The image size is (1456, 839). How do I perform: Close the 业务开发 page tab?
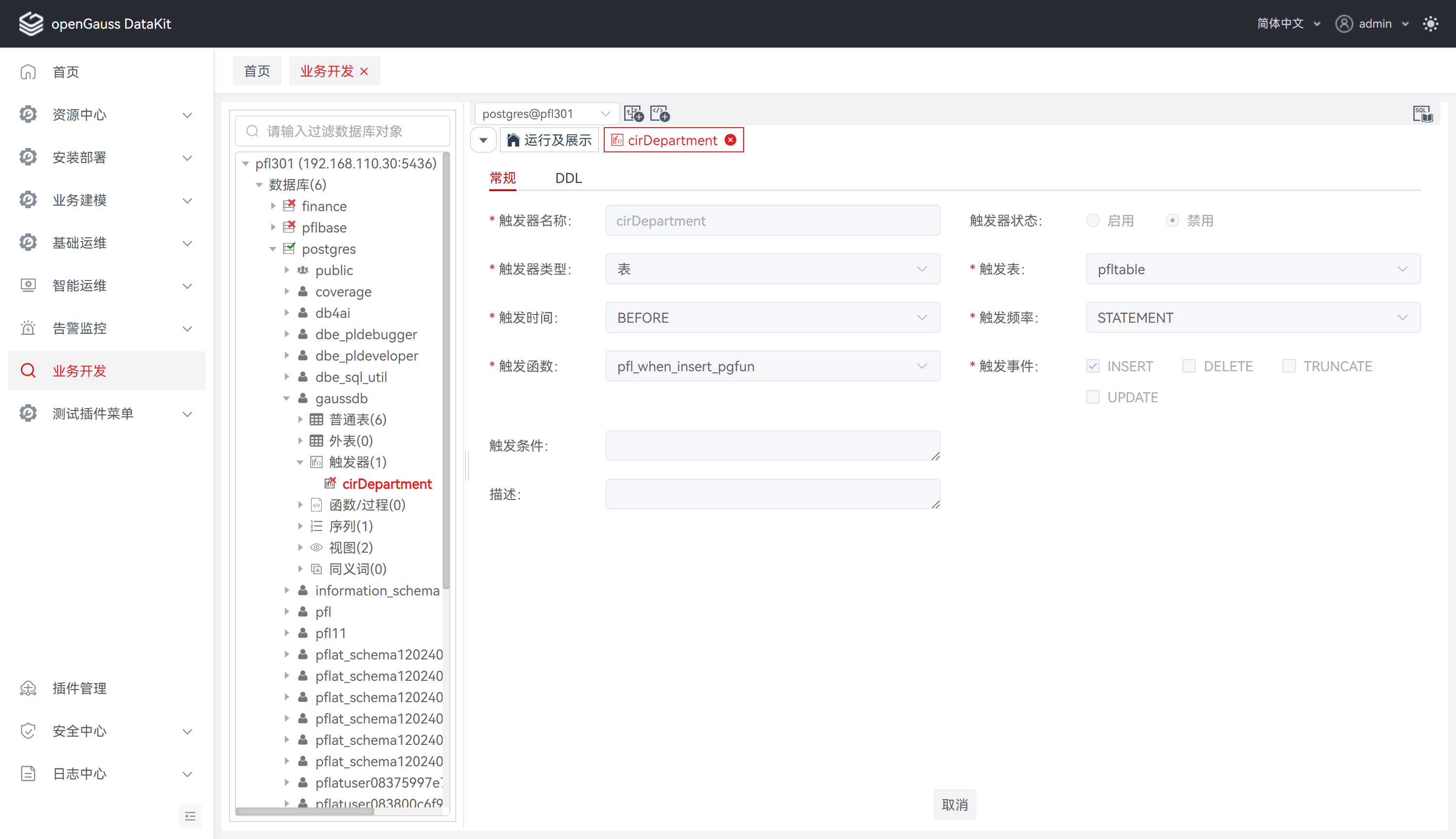364,71
